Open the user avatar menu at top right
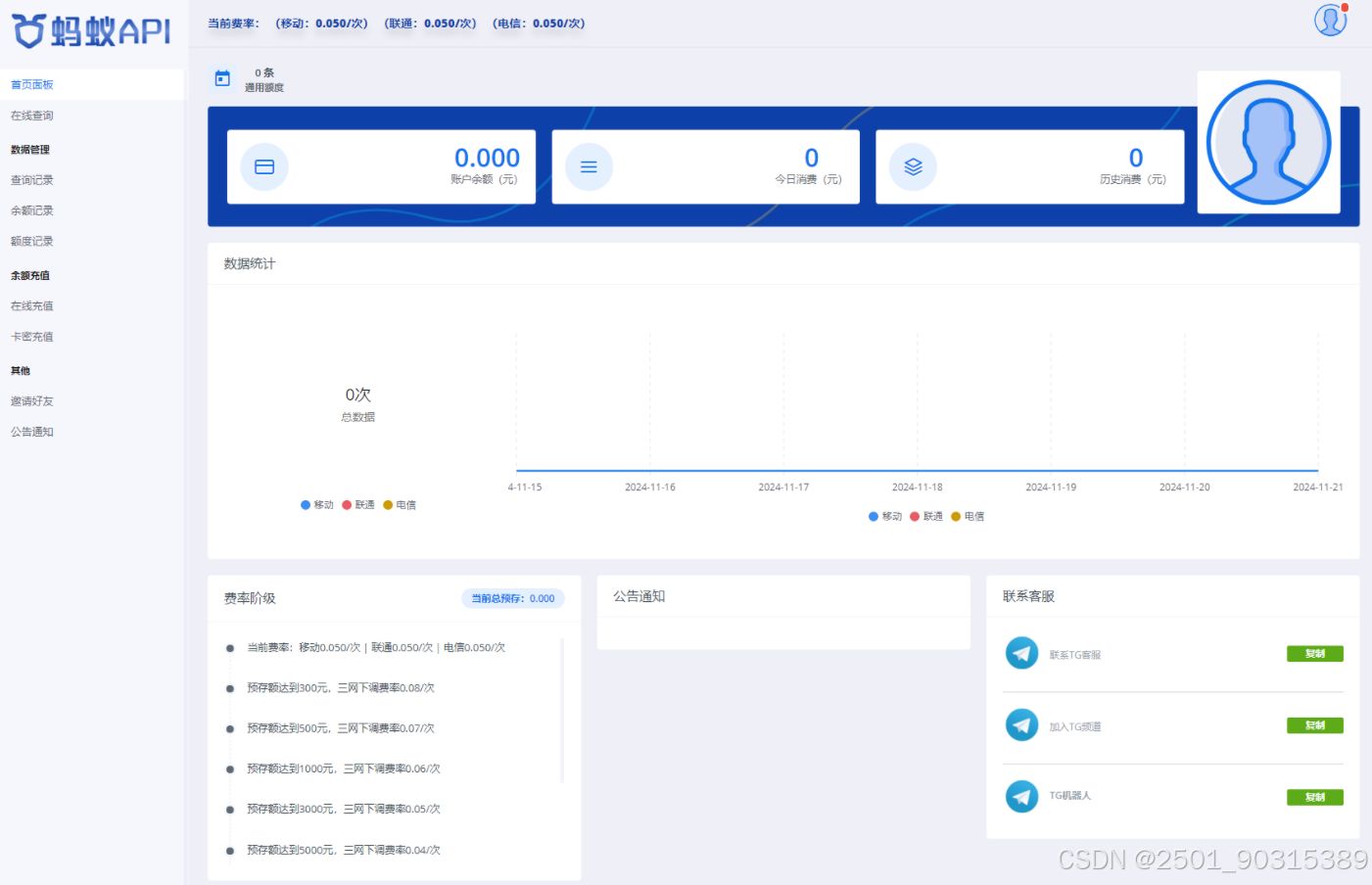The image size is (1372, 885). (1330, 20)
